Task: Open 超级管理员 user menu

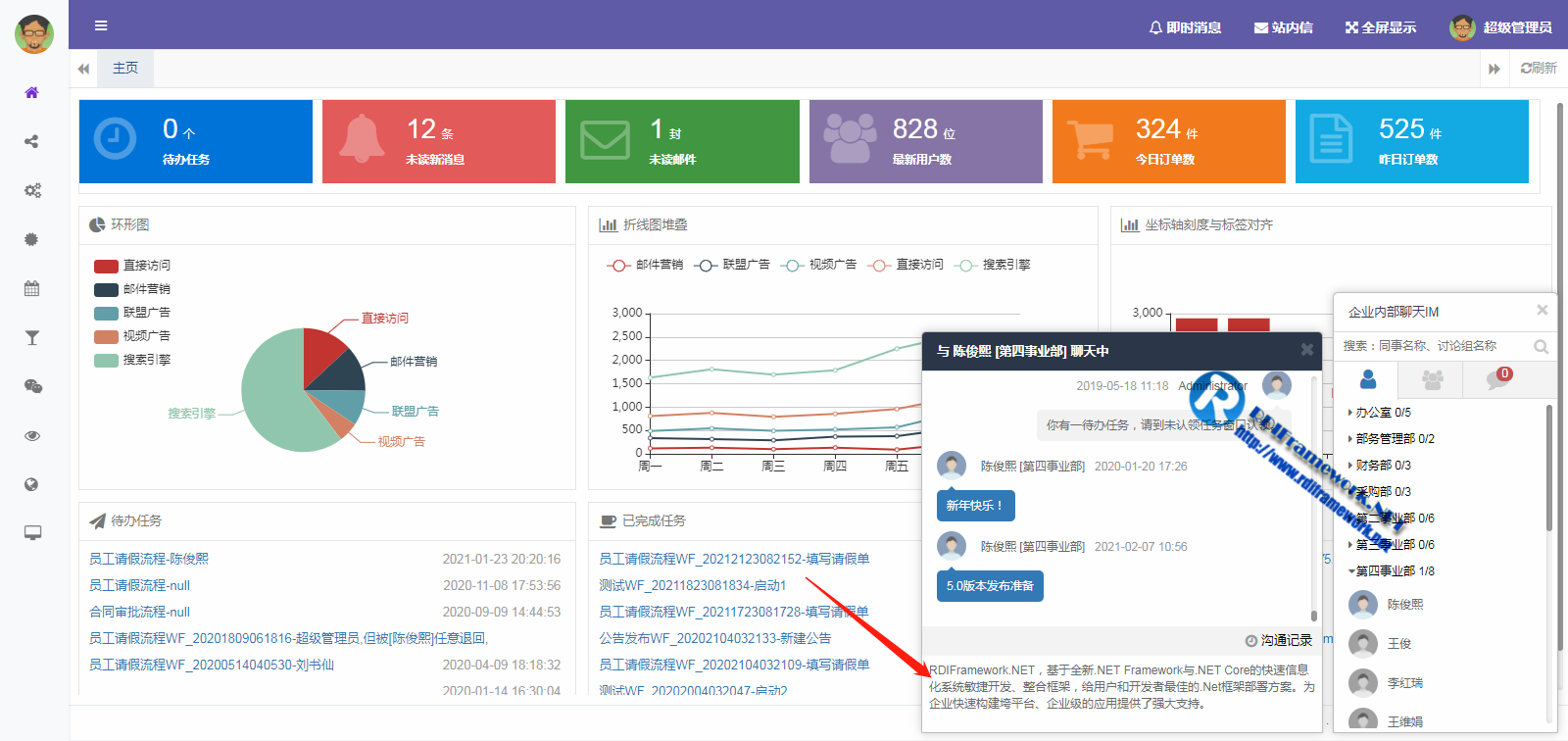Action: [x=1500, y=27]
